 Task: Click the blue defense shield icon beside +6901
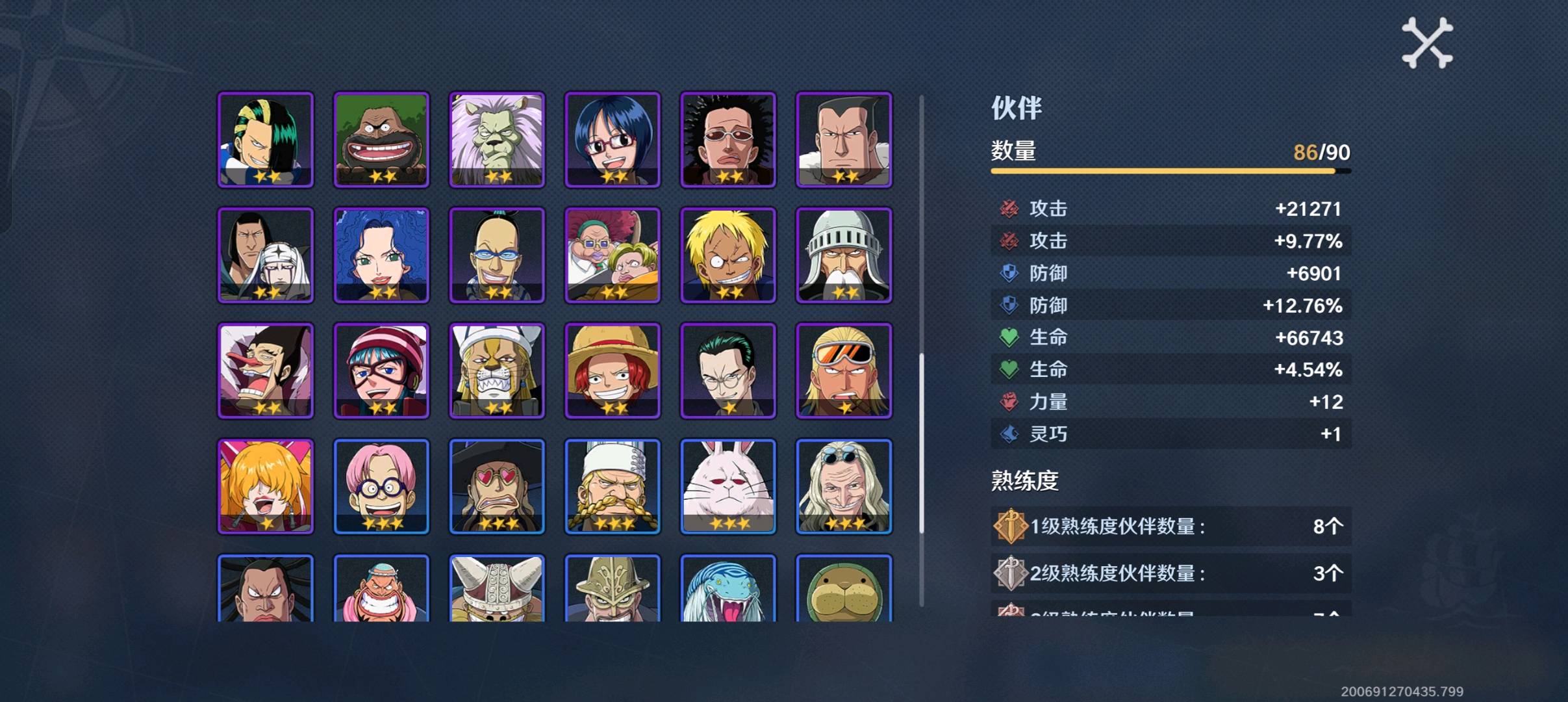(1009, 273)
